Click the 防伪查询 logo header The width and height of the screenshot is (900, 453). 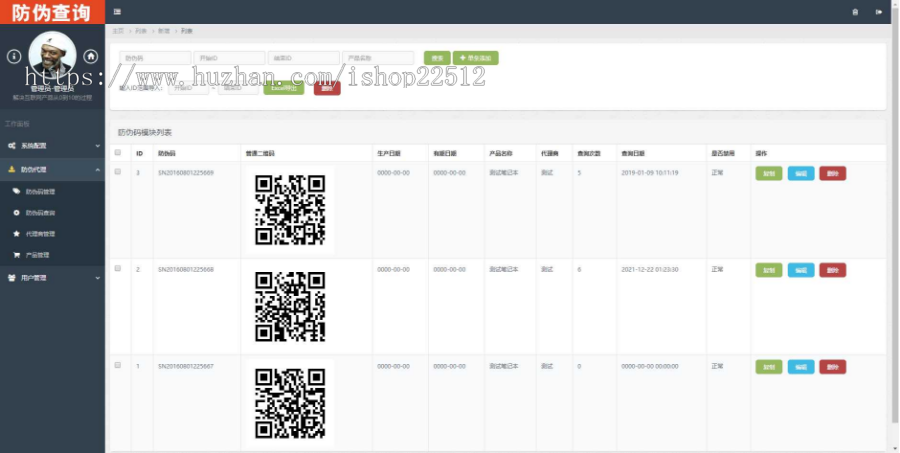[x=52, y=12]
